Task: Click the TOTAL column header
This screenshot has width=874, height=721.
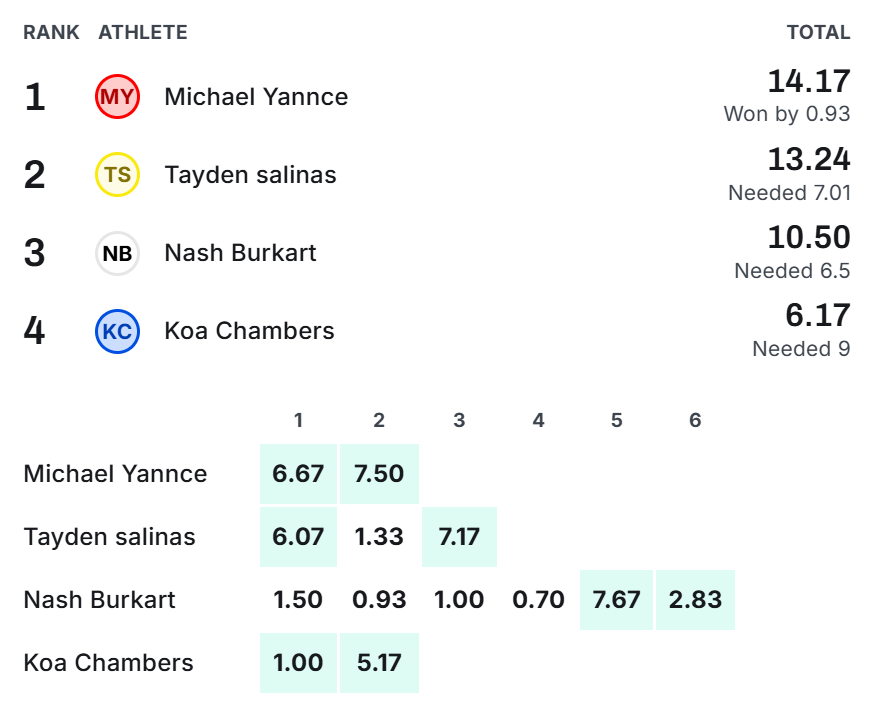Action: click(818, 32)
